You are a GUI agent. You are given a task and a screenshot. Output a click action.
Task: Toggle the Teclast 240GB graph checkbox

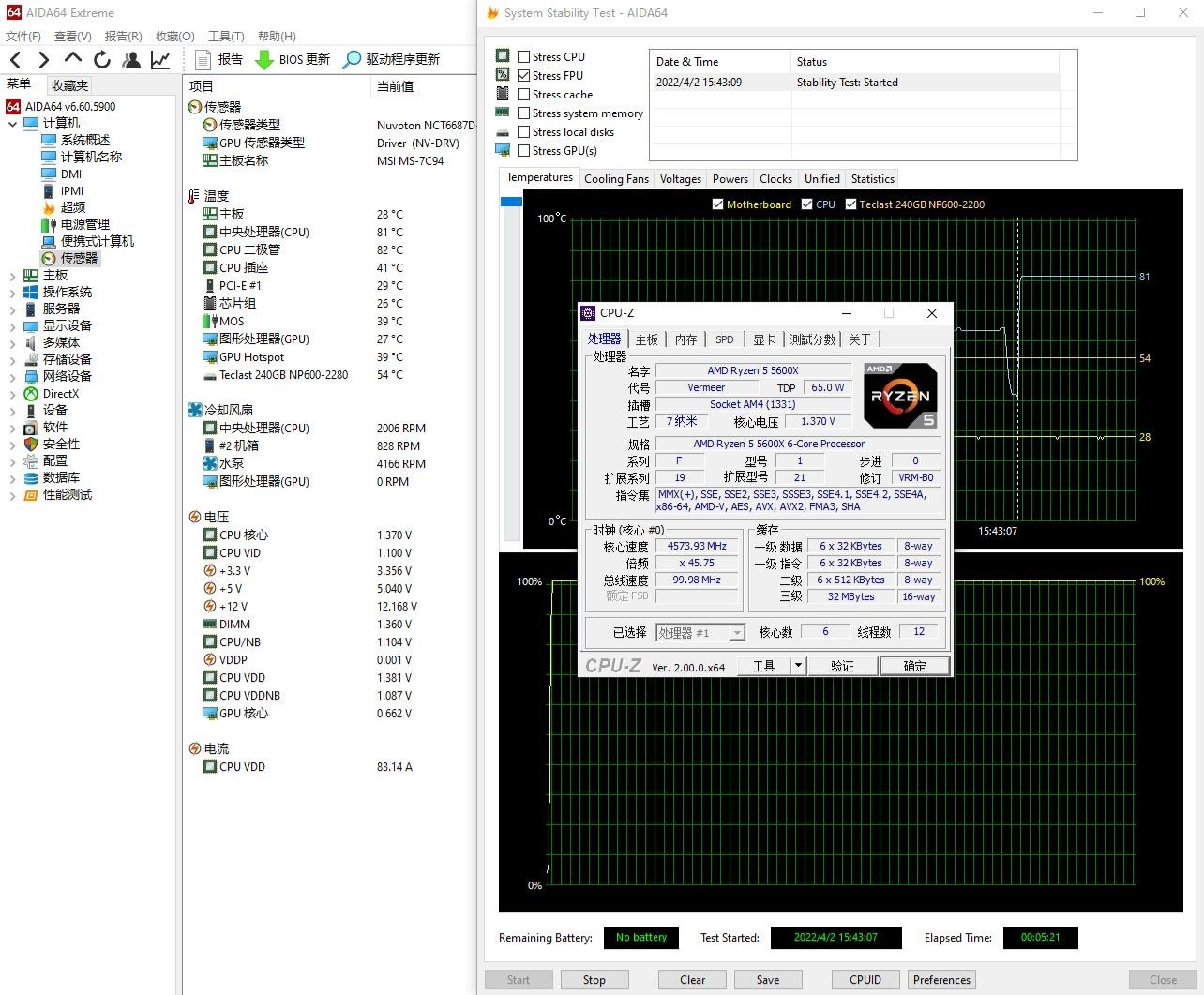click(851, 204)
